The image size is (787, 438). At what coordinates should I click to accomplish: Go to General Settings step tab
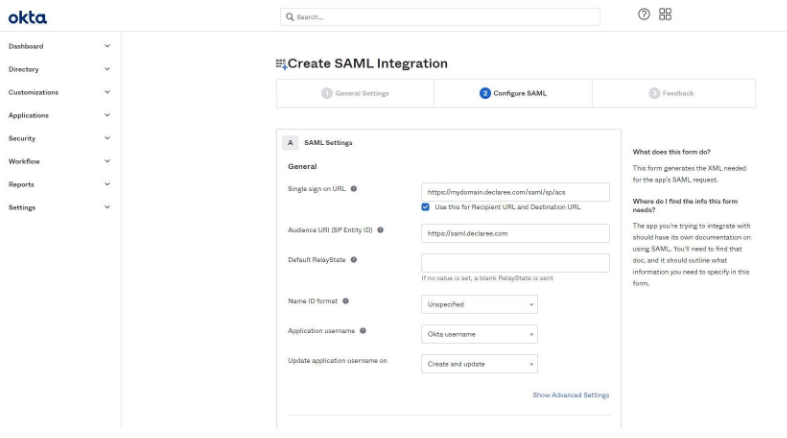click(355, 93)
